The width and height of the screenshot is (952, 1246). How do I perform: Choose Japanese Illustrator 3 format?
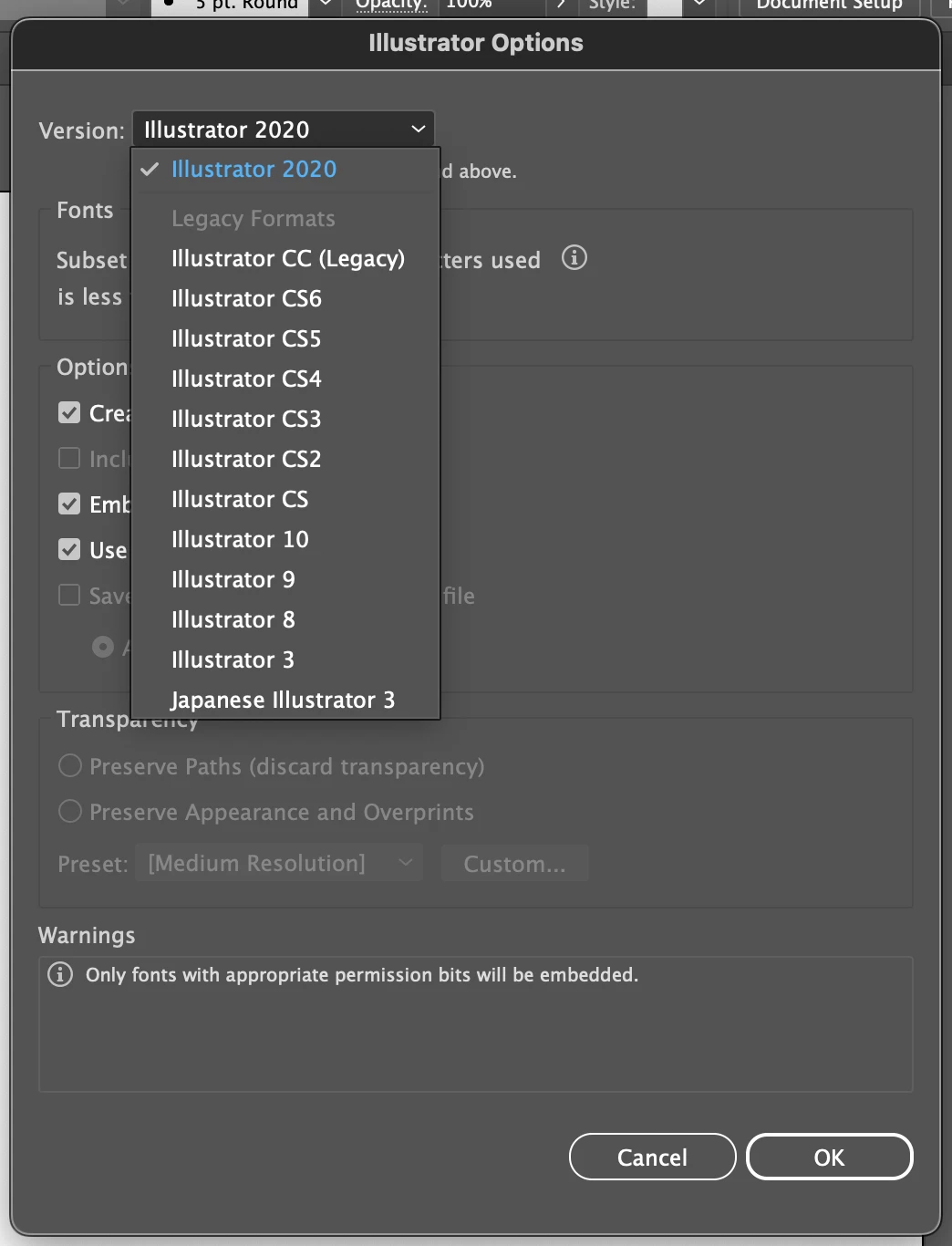[285, 701]
